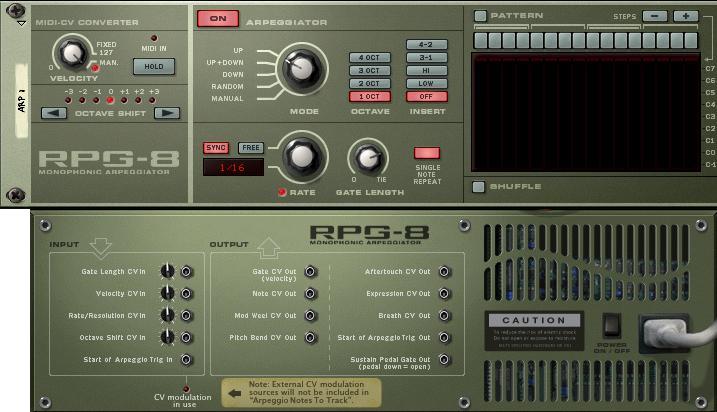Click the C7 pattern note label

710,69
